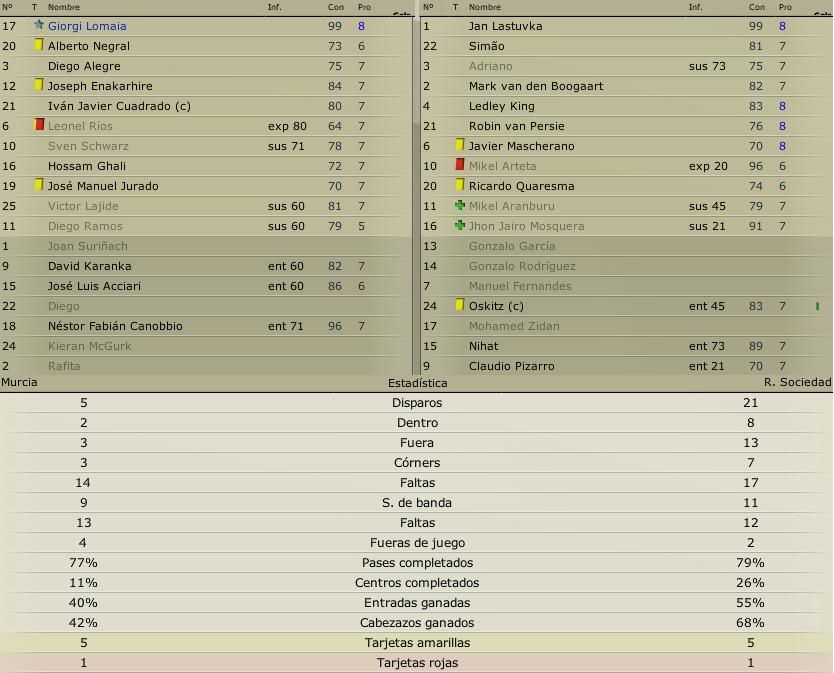Image resolution: width=834 pixels, height=673 pixels.
Task: Sort Murcia list by Pro column header
Action: point(364,7)
